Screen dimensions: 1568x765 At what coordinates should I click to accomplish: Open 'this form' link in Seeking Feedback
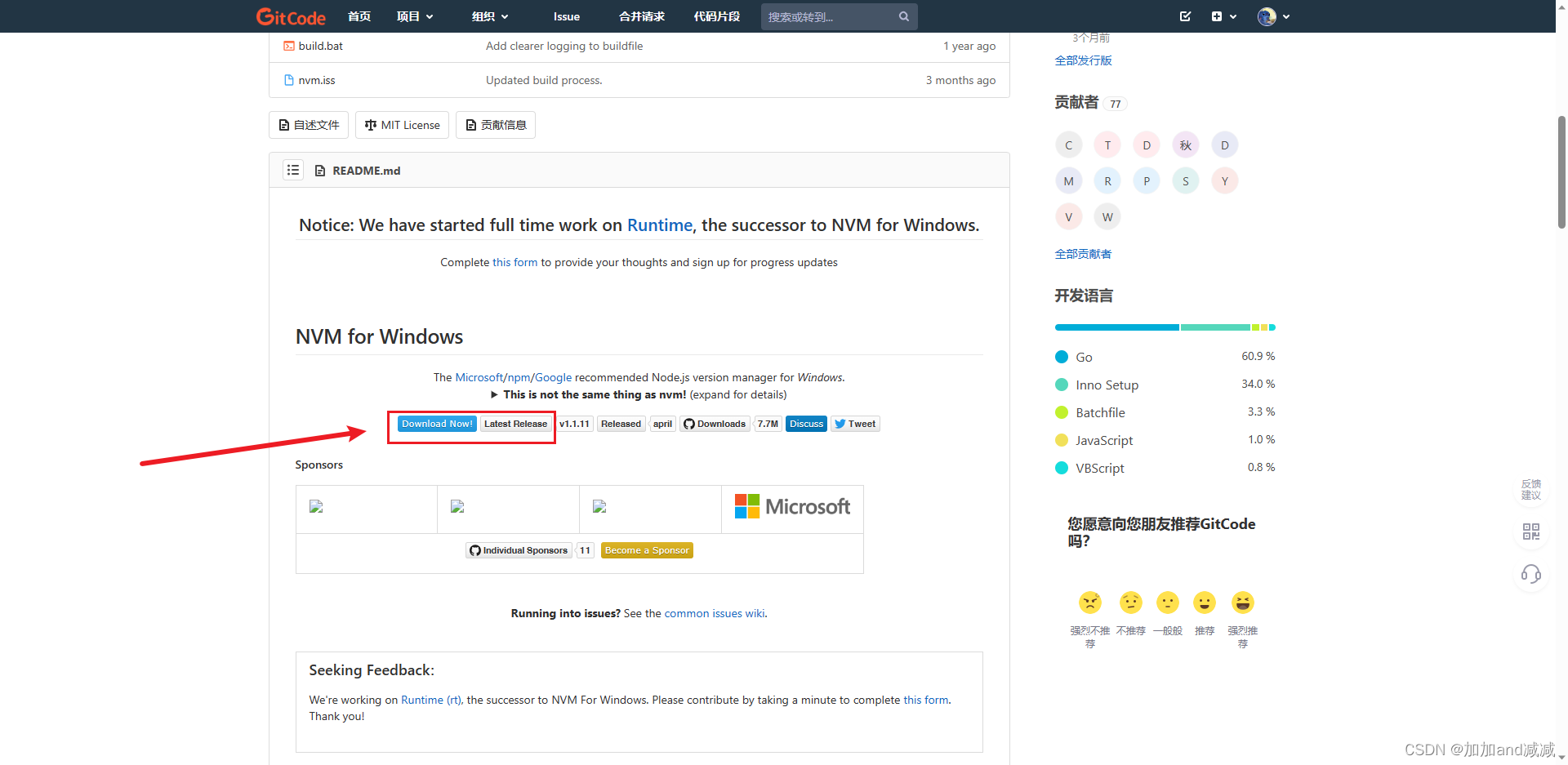pos(926,700)
